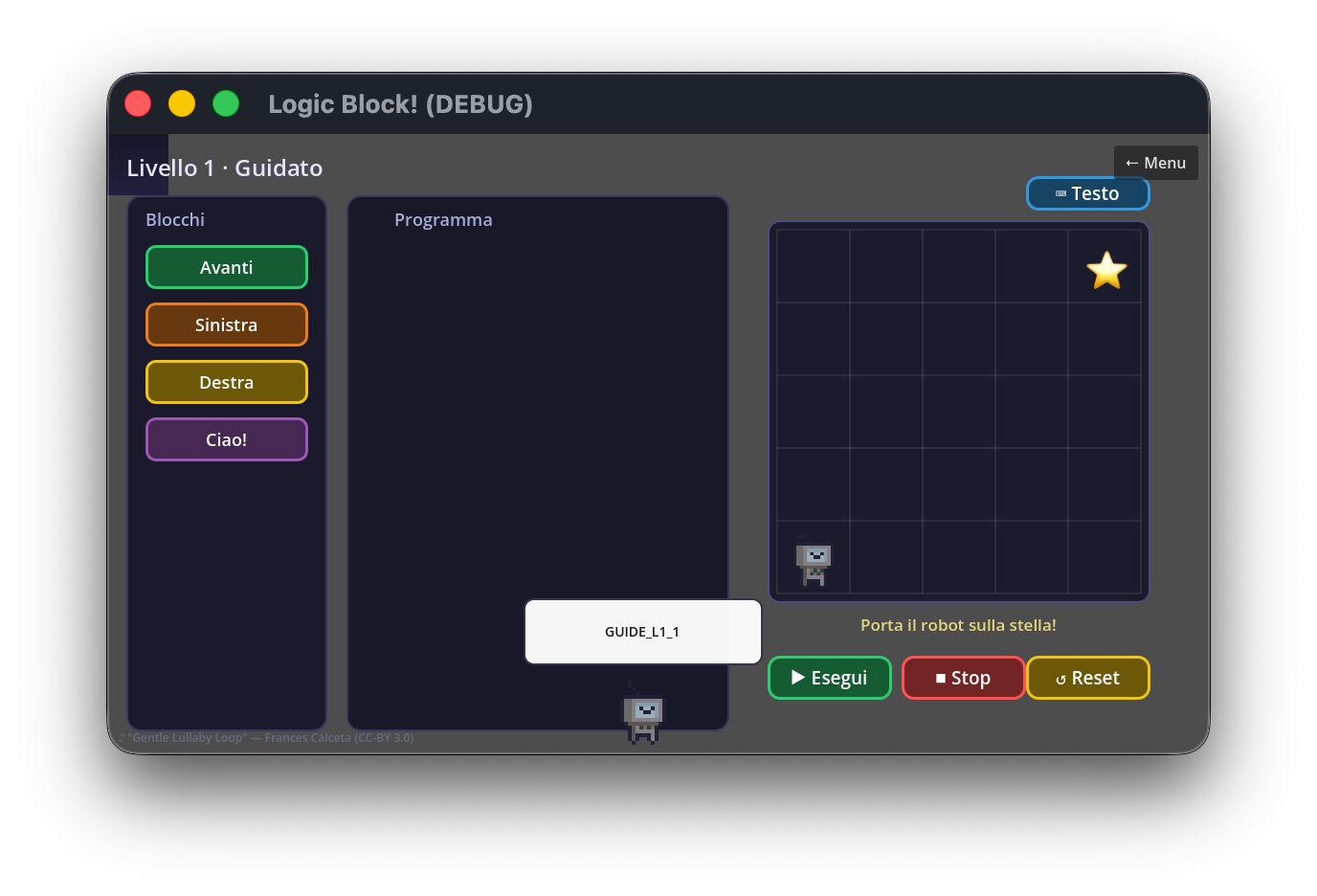Go back to Menu
This screenshot has width=1317, height=896.
[1156, 163]
